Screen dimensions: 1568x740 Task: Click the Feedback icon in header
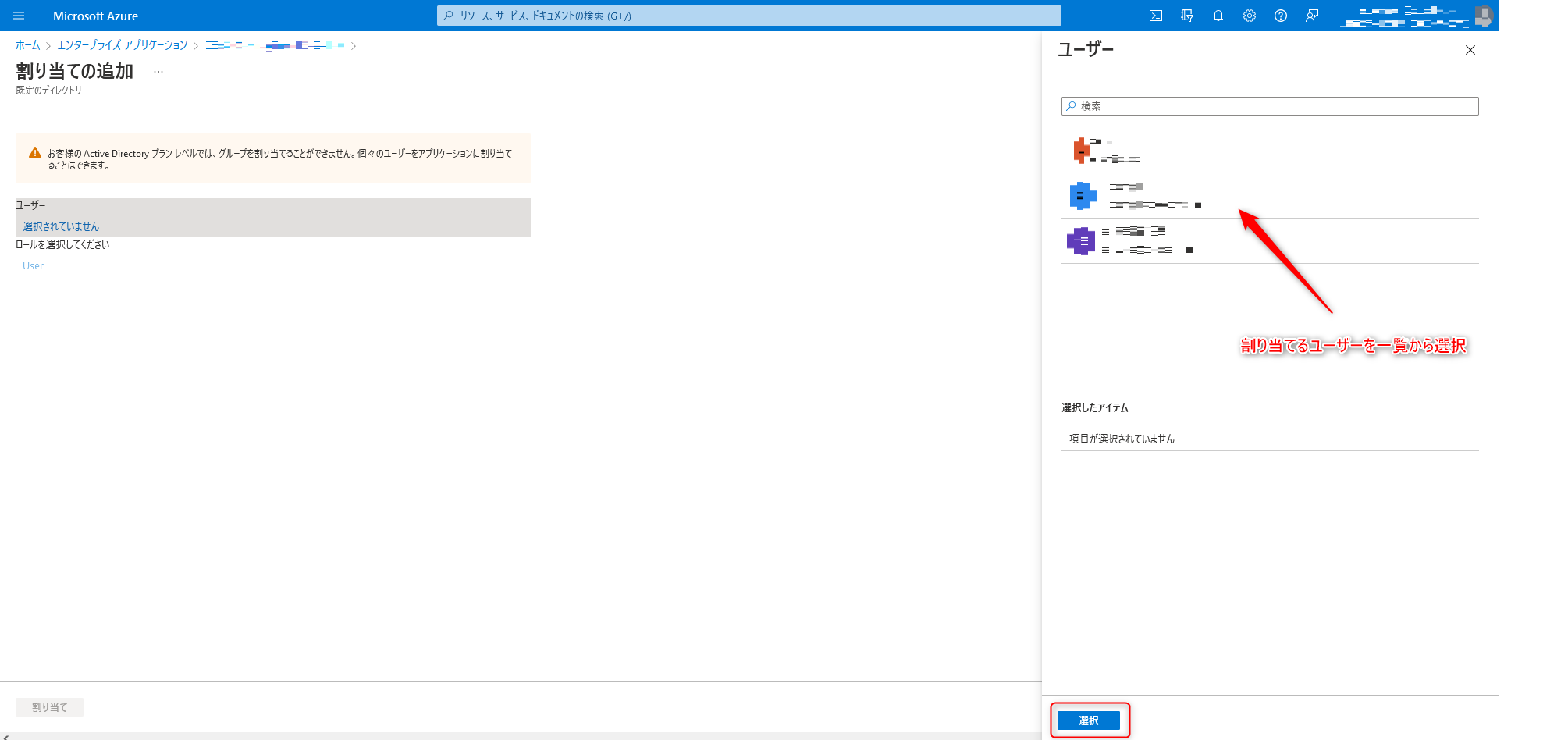pos(1312,16)
